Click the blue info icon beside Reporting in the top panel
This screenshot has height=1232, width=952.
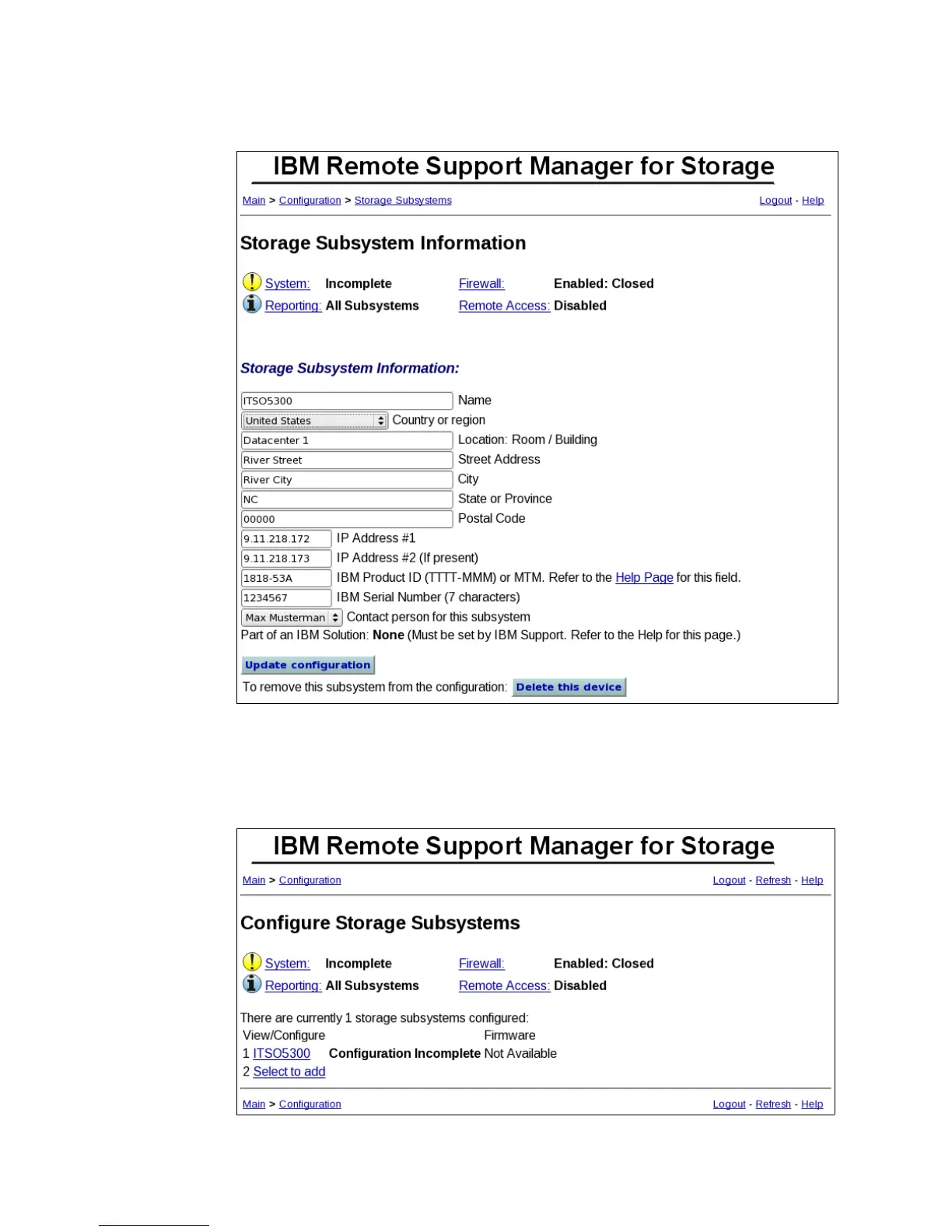point(252,304)
